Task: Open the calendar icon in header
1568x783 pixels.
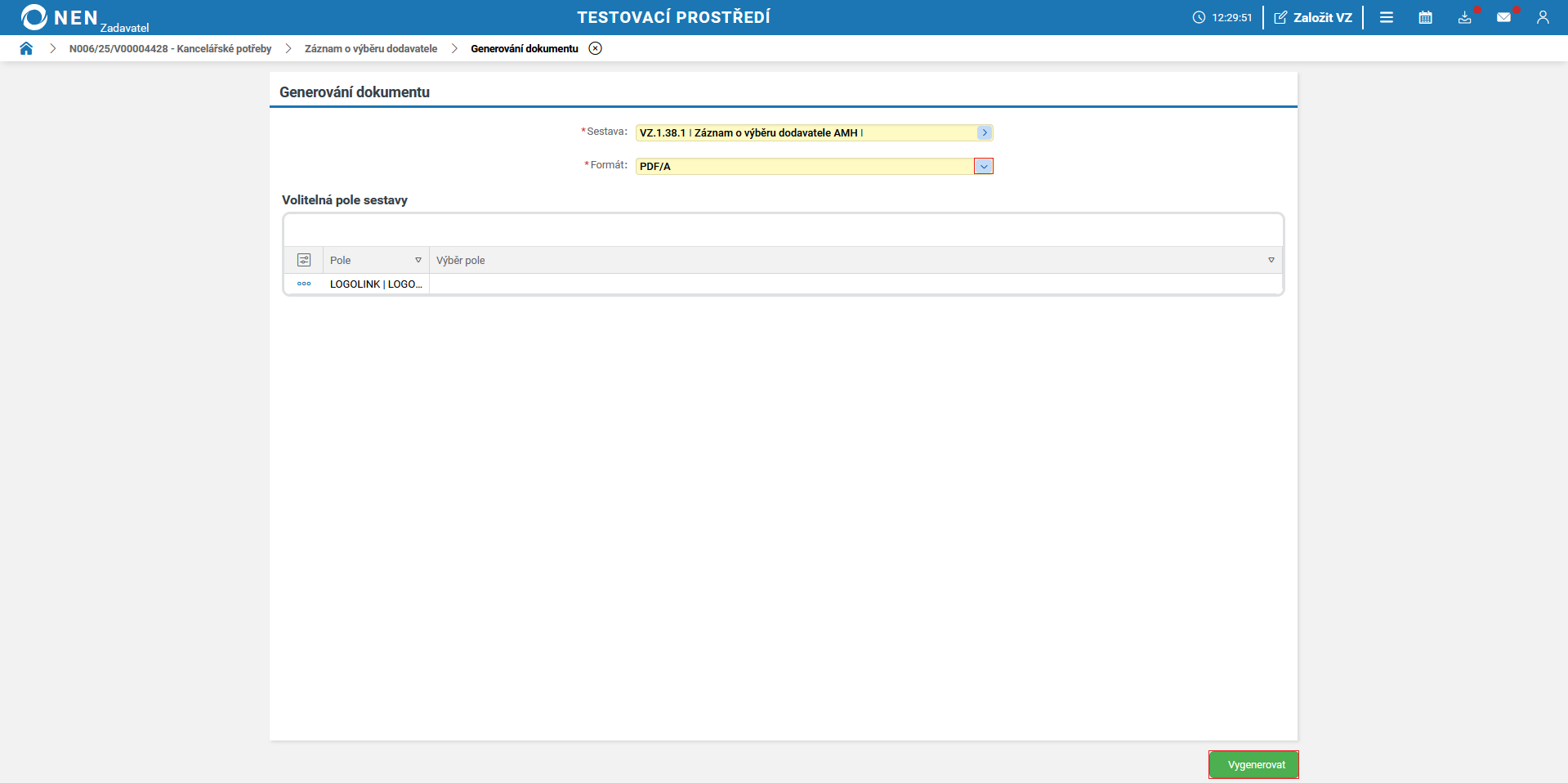Action: point(1426,17)
